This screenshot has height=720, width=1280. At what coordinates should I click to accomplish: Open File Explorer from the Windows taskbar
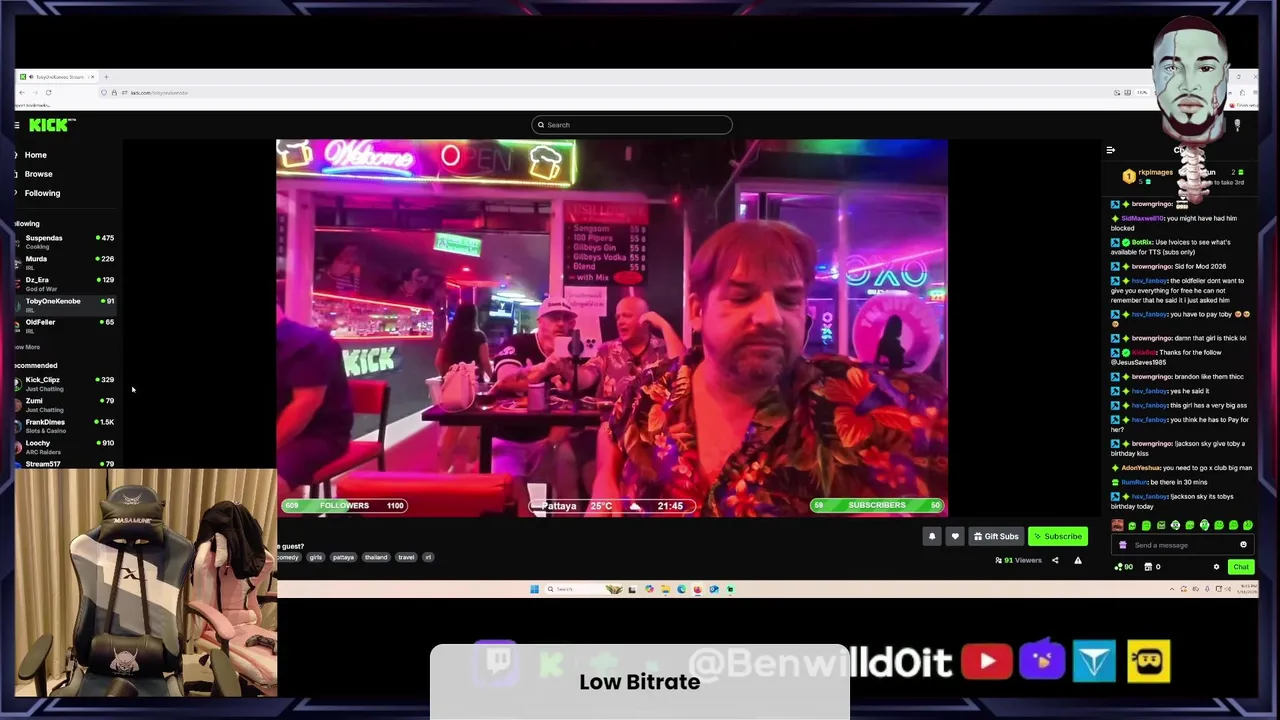coord(665,589)
